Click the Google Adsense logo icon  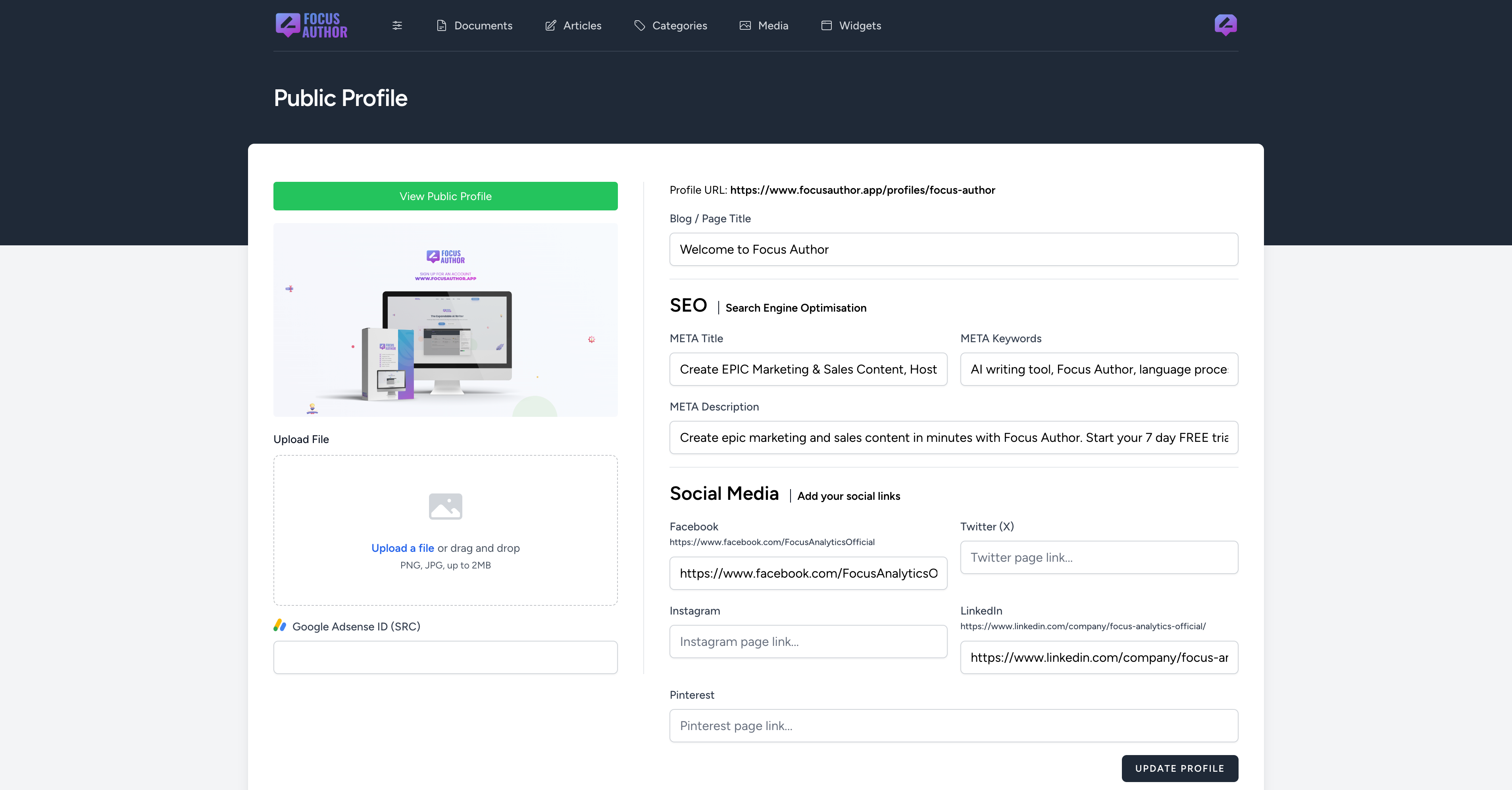(280, 626)
